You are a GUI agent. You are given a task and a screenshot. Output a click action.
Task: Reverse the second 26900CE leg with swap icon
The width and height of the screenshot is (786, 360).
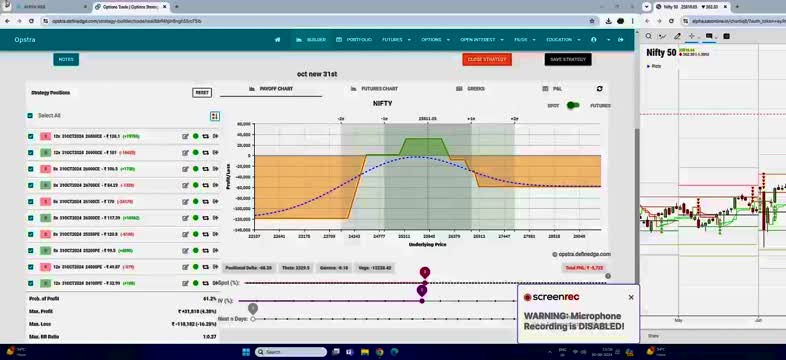(x=206, y=152)
